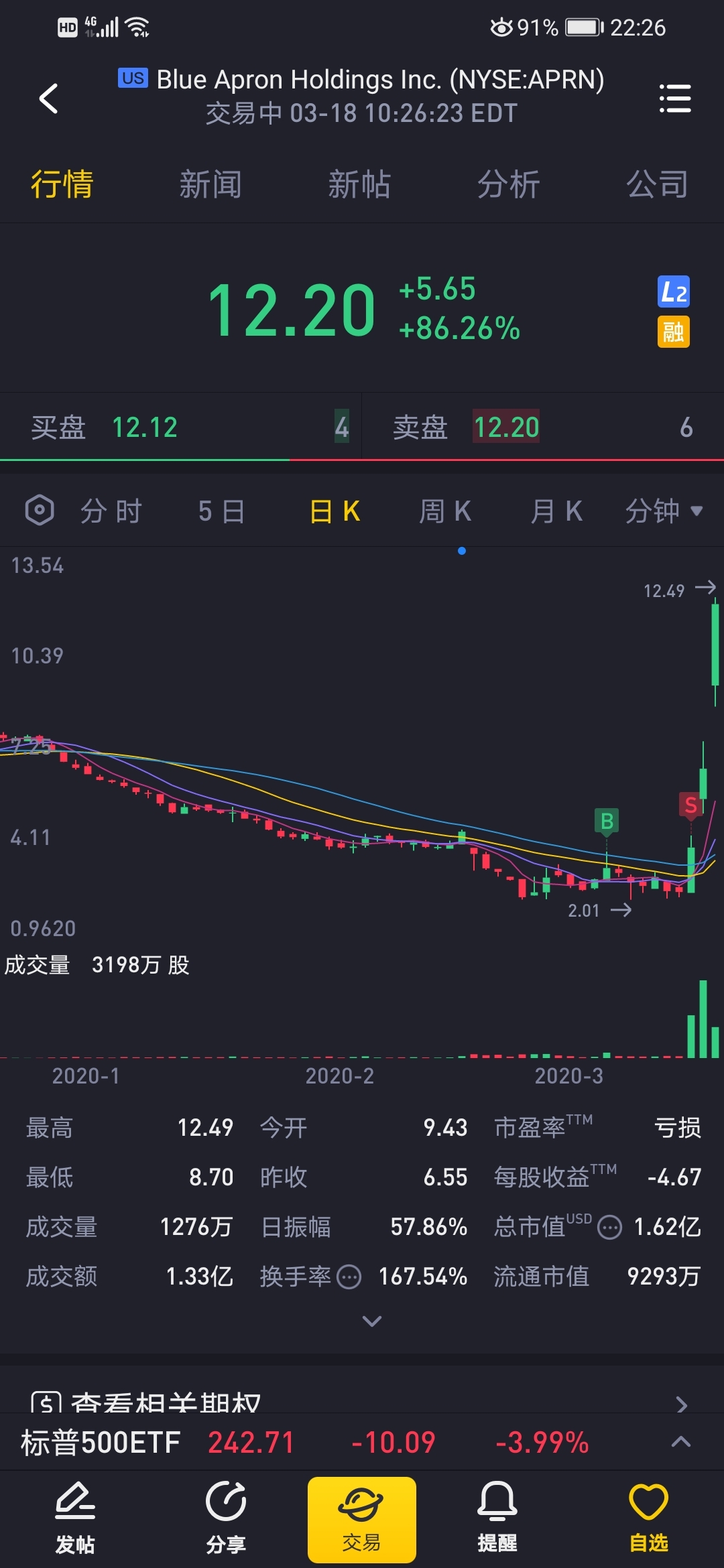This screenshot has width=724, height=1568.
Task: Tap battery indicator in status bar
Action: (585, 27)
